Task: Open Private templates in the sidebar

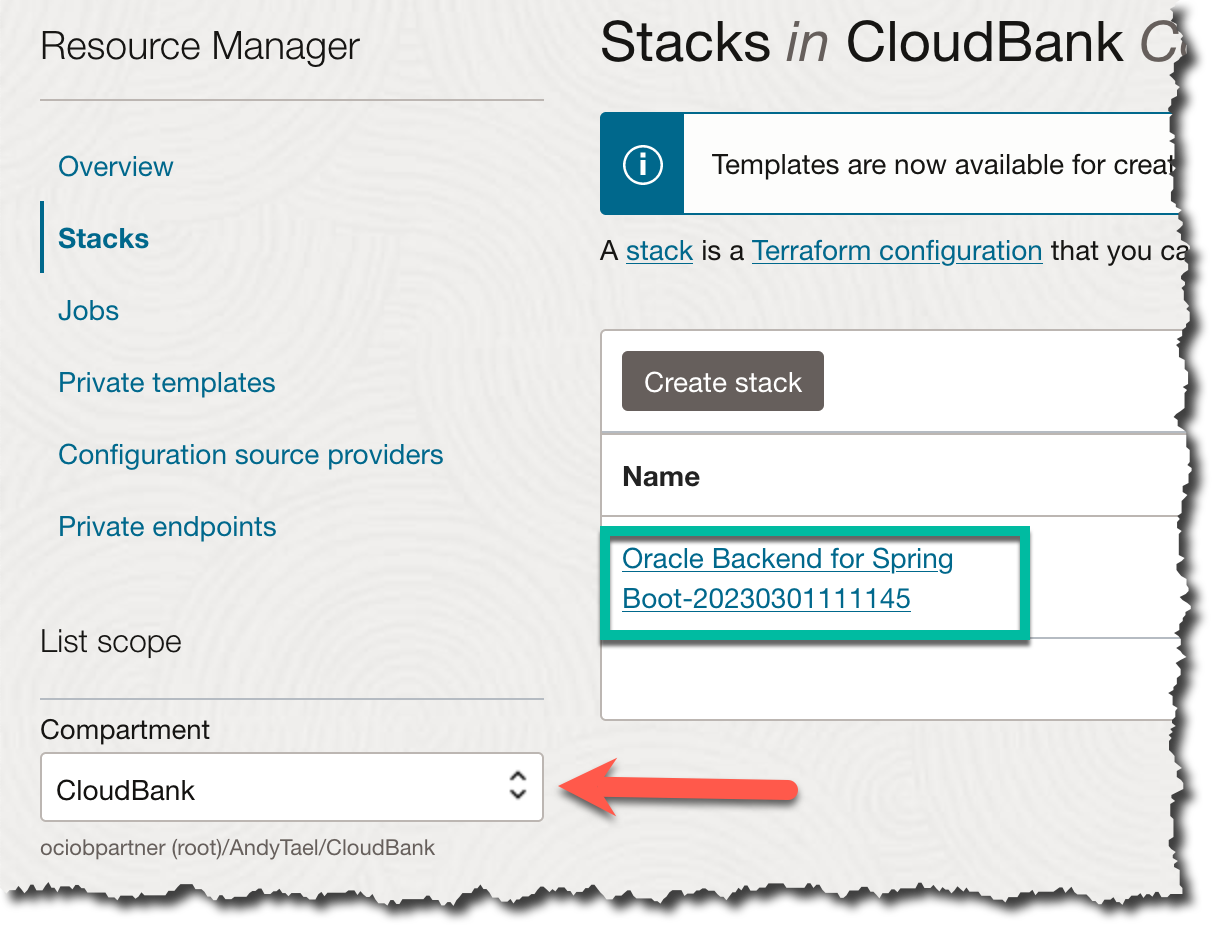Action: [x=167, y=382]
